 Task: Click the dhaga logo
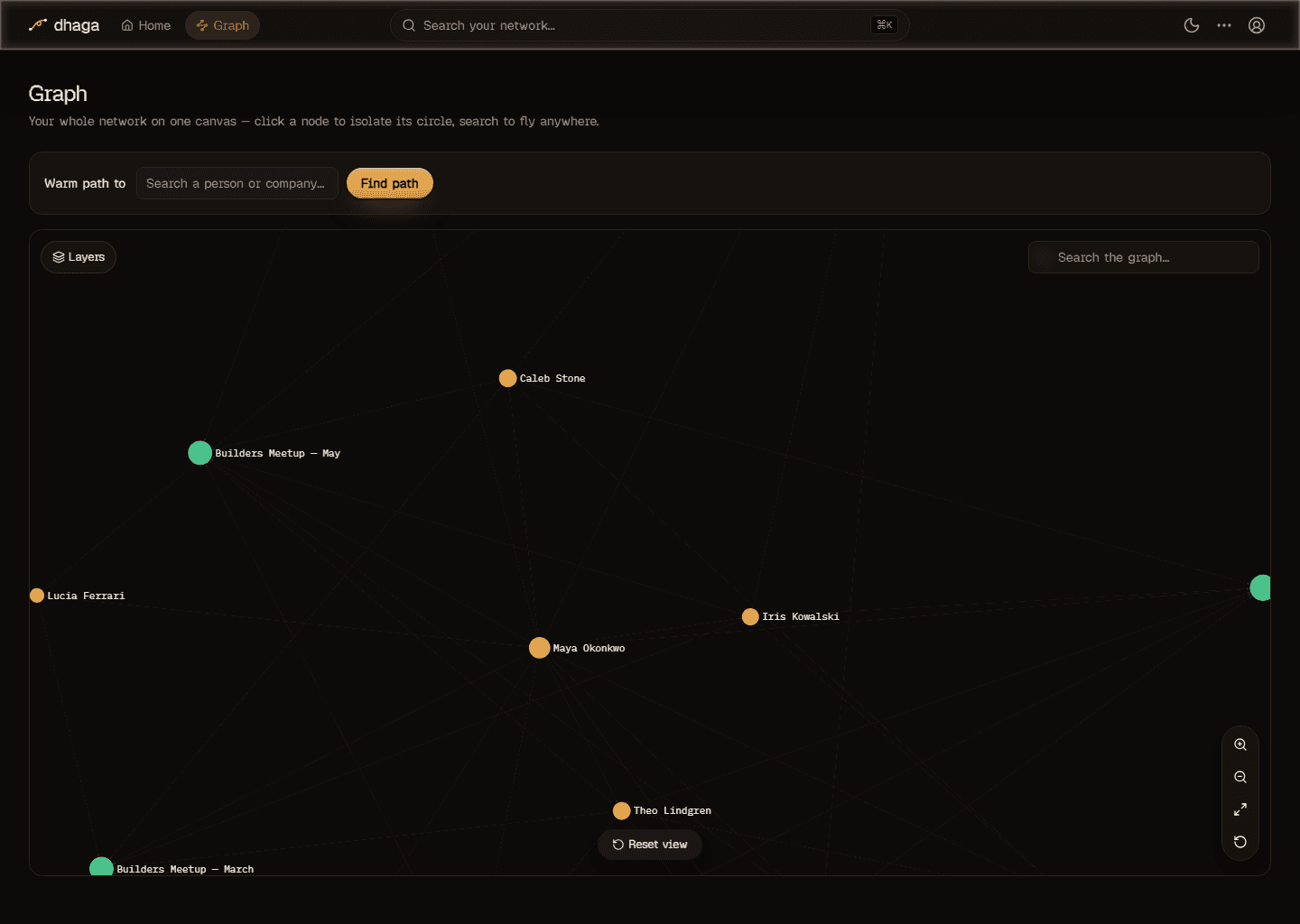[x=64, y=25]
